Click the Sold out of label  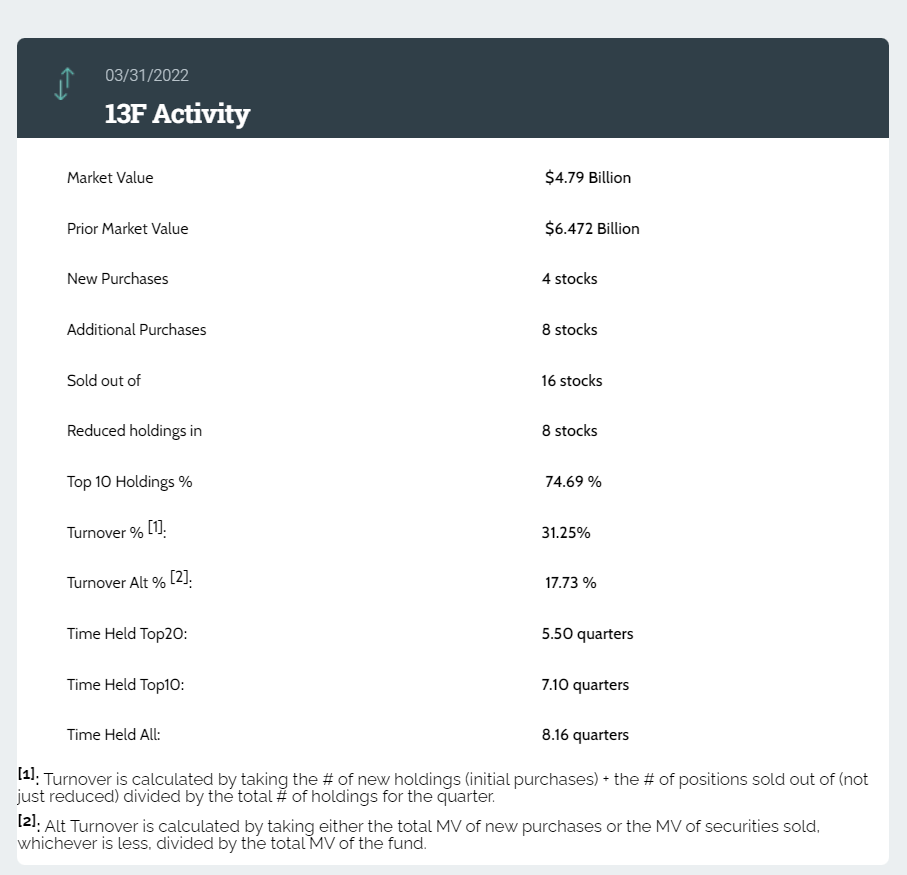click(104, 381)
